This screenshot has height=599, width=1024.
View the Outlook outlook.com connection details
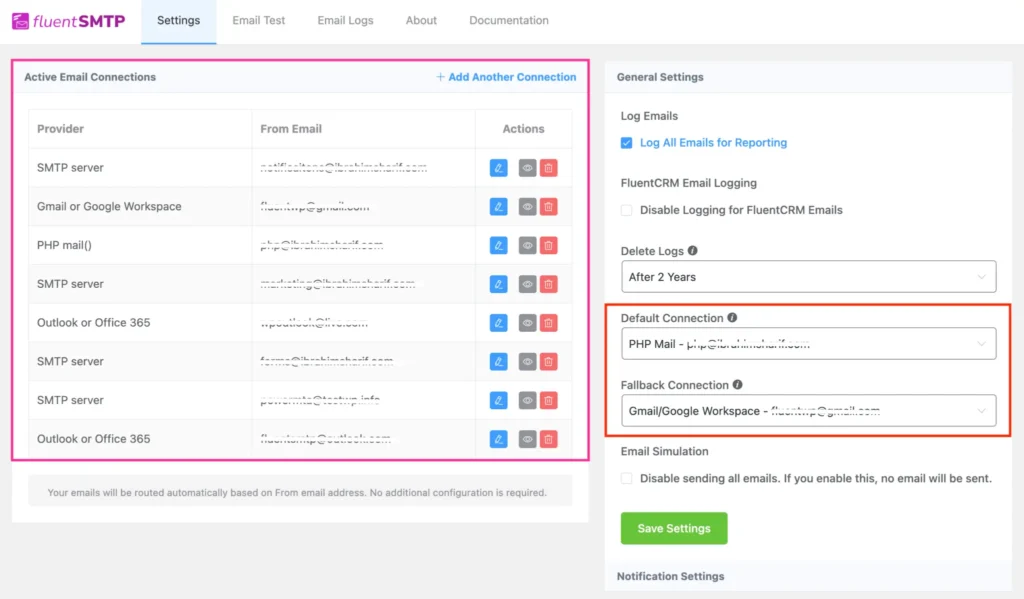pos(527,439)
